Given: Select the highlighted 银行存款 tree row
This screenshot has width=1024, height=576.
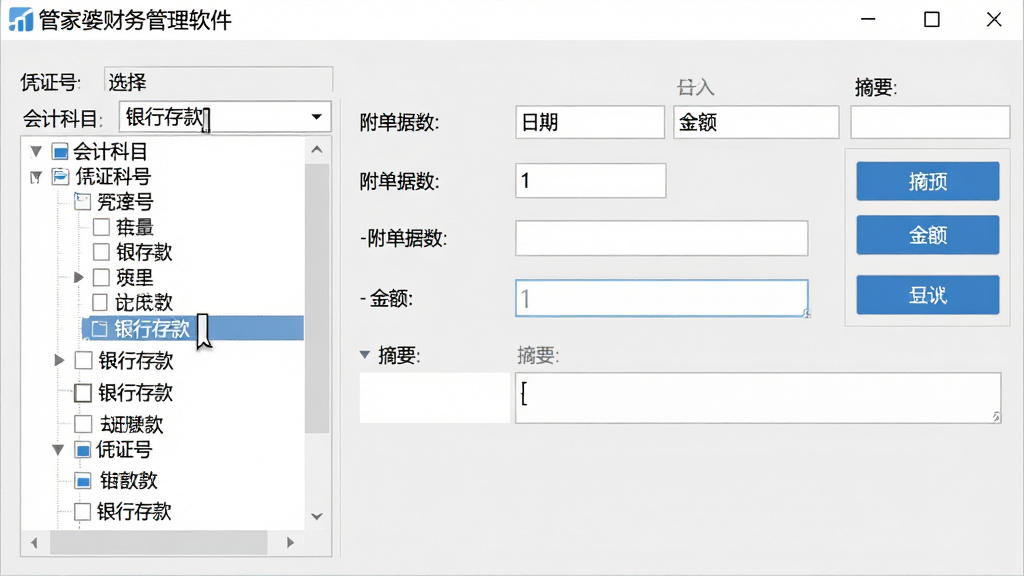Looking at the screenshot, I should click(193, 328).
